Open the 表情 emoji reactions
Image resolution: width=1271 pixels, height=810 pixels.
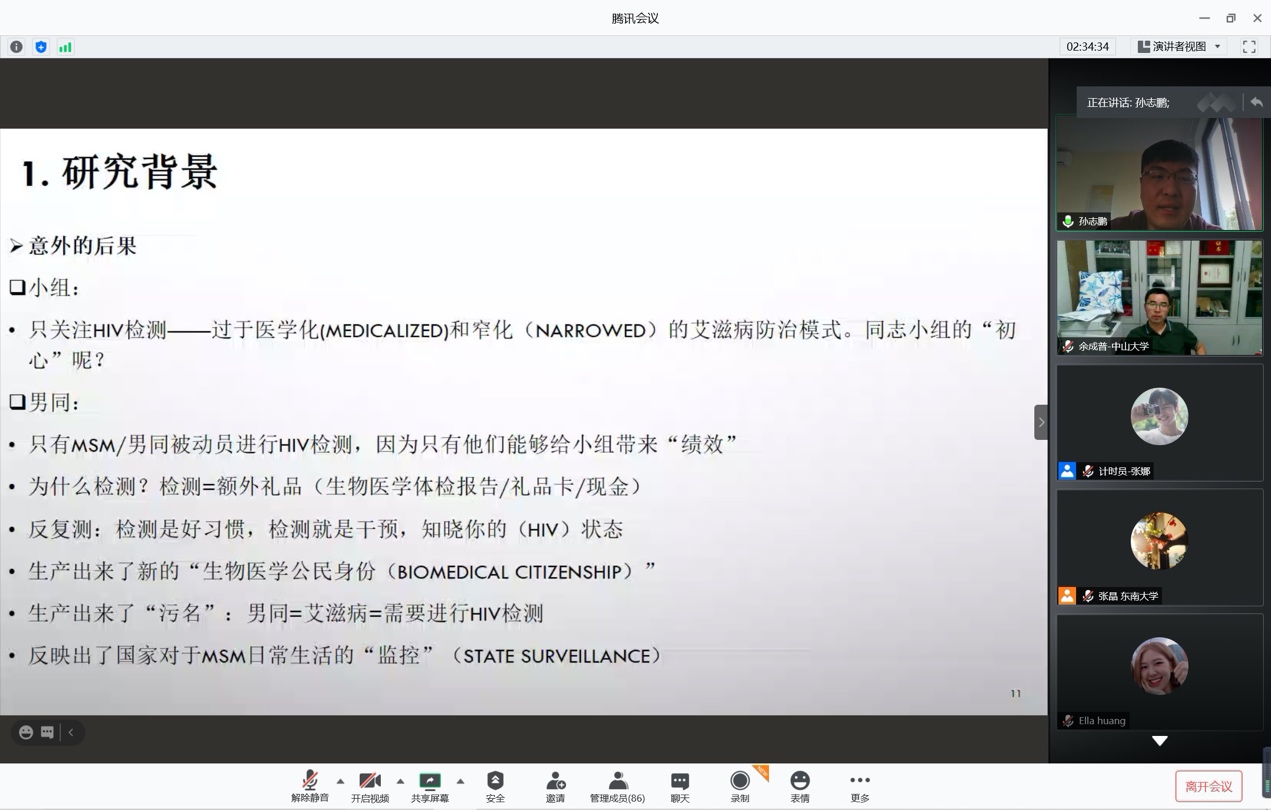800,786
